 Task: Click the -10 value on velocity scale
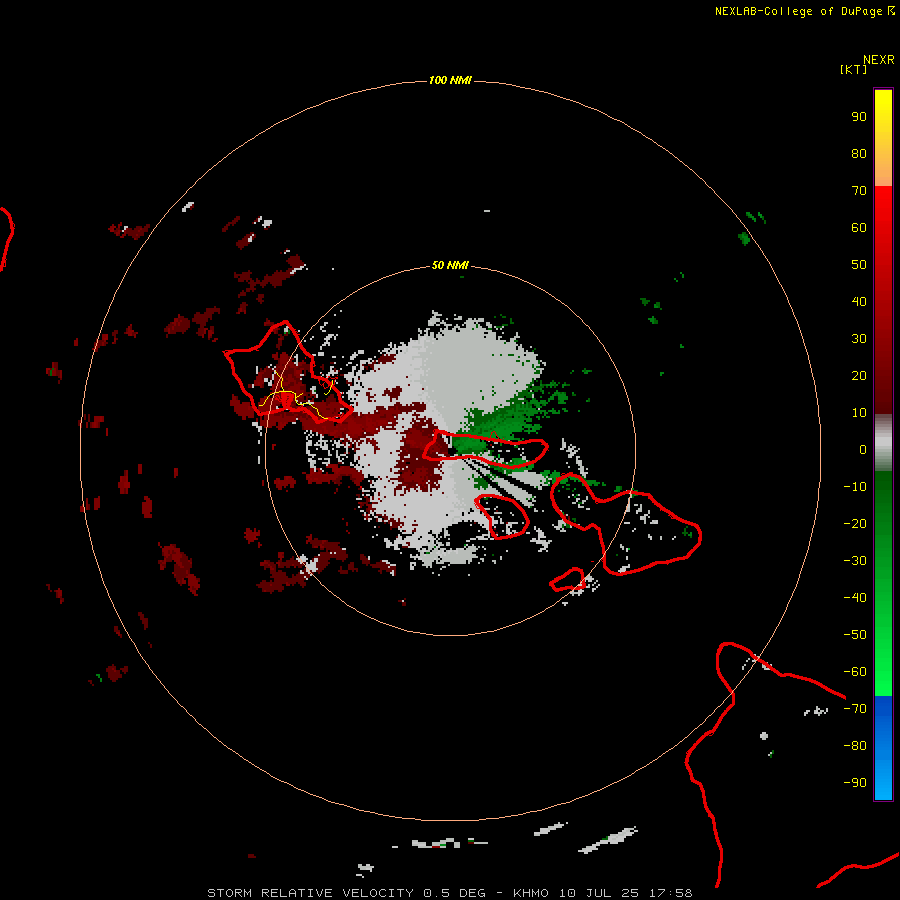click(x=855, y=487)
